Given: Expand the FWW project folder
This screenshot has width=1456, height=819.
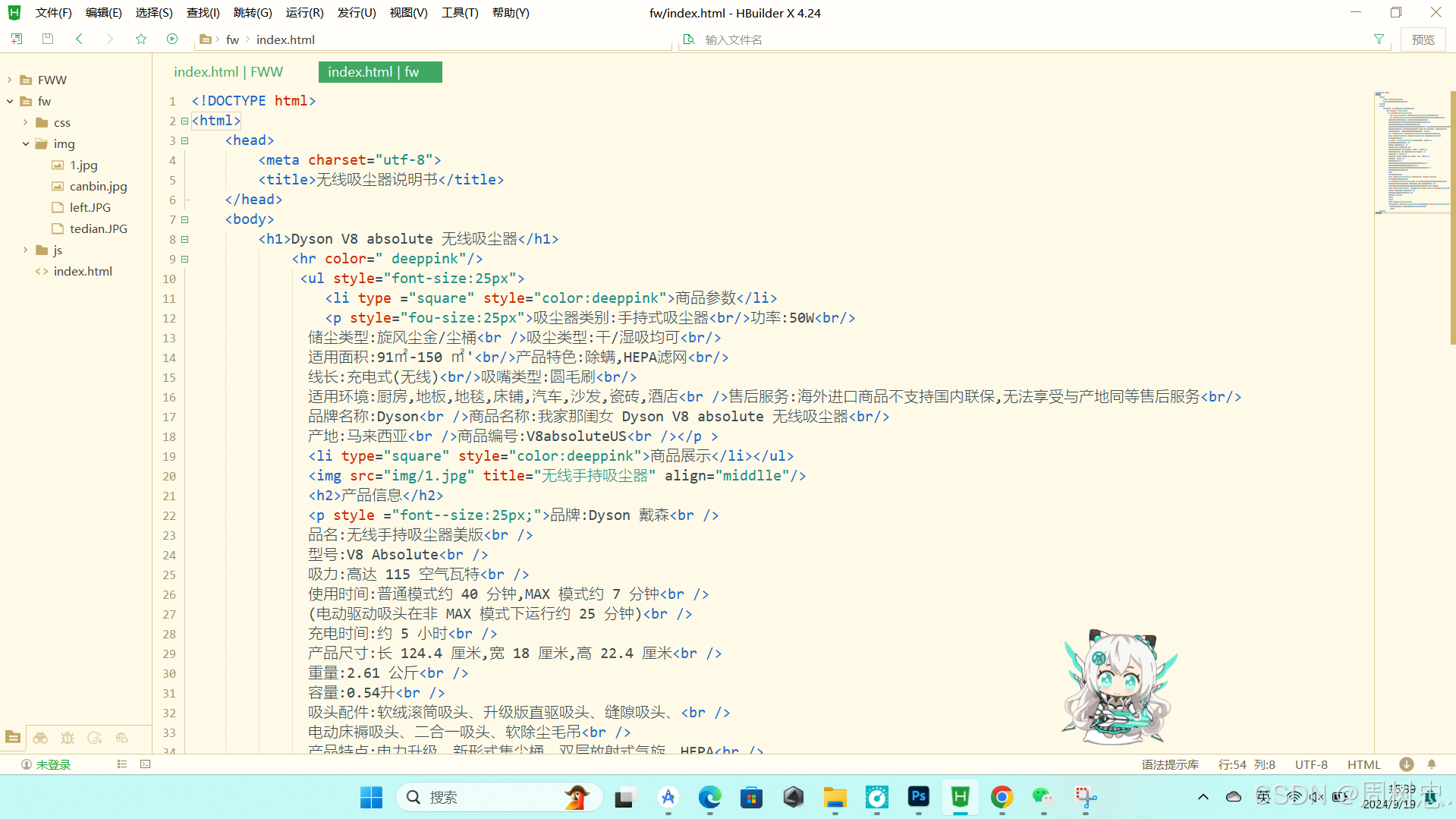Looking at the screenshot, I should coord(10,80).
